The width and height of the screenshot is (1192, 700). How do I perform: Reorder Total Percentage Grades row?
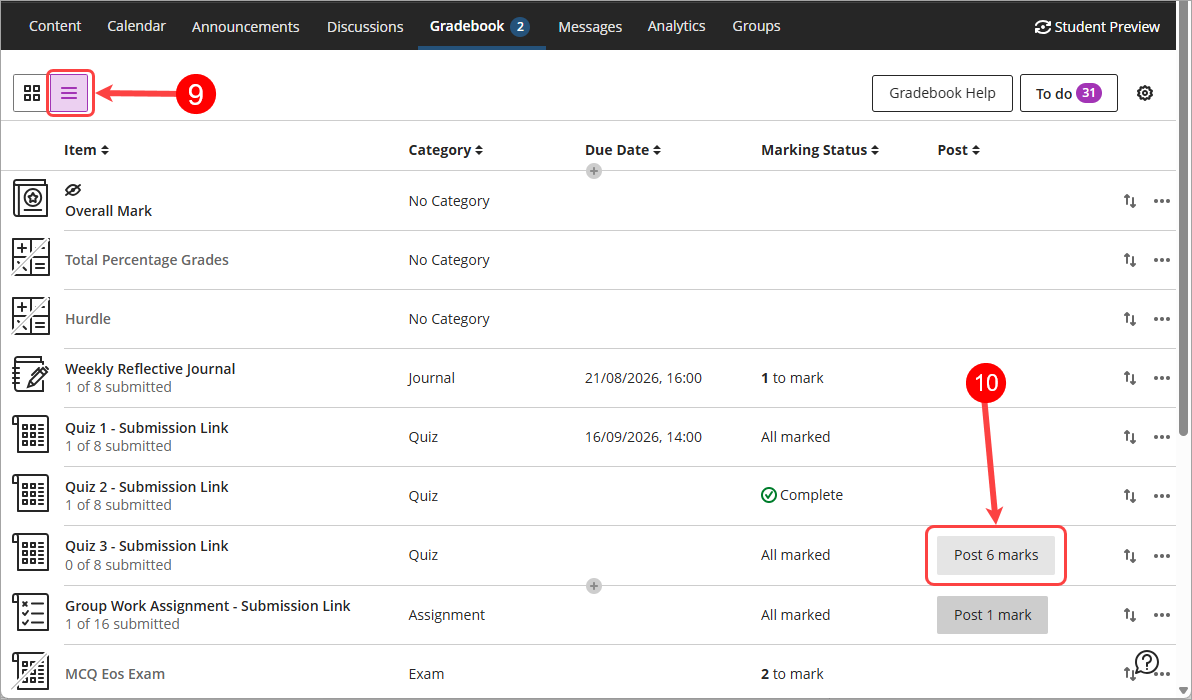tap(1130, 260)
